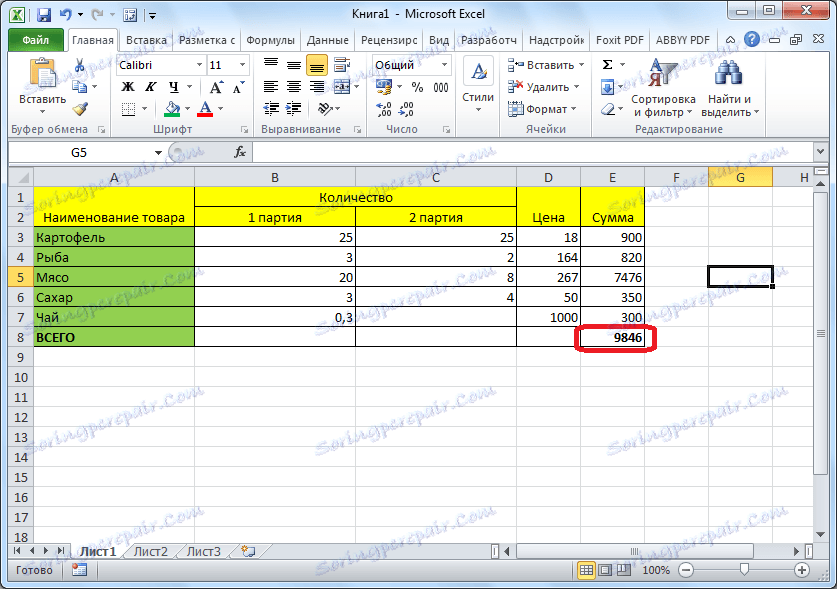This screenshot has height=589, width=837.
Task: Click the Increase Decimal icon
Action: pyautogui.click(x=385, y=110)
